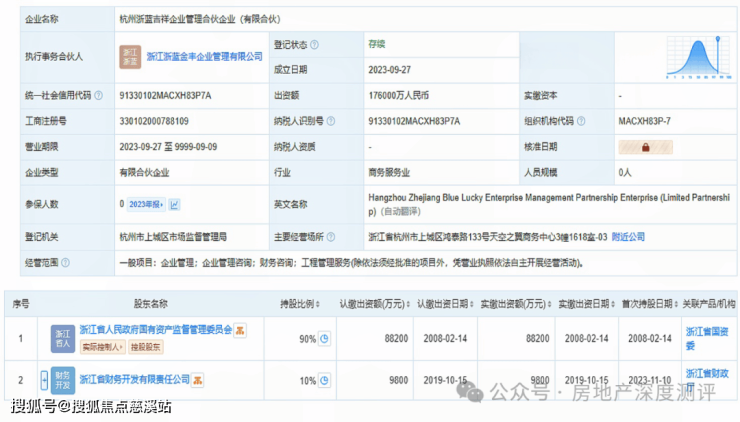Open 浙江省人民政府国有资产监督管理委员会 shareholder link

[x=156, y=329]
